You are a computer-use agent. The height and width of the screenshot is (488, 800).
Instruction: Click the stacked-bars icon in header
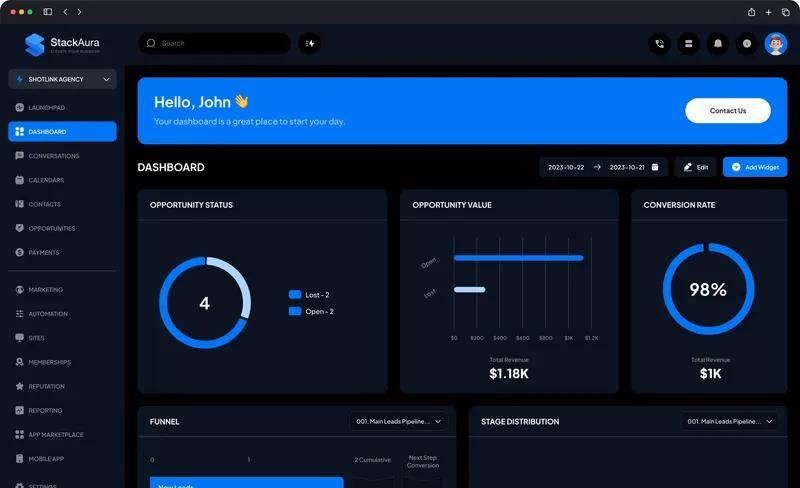(x=688, y=44)
